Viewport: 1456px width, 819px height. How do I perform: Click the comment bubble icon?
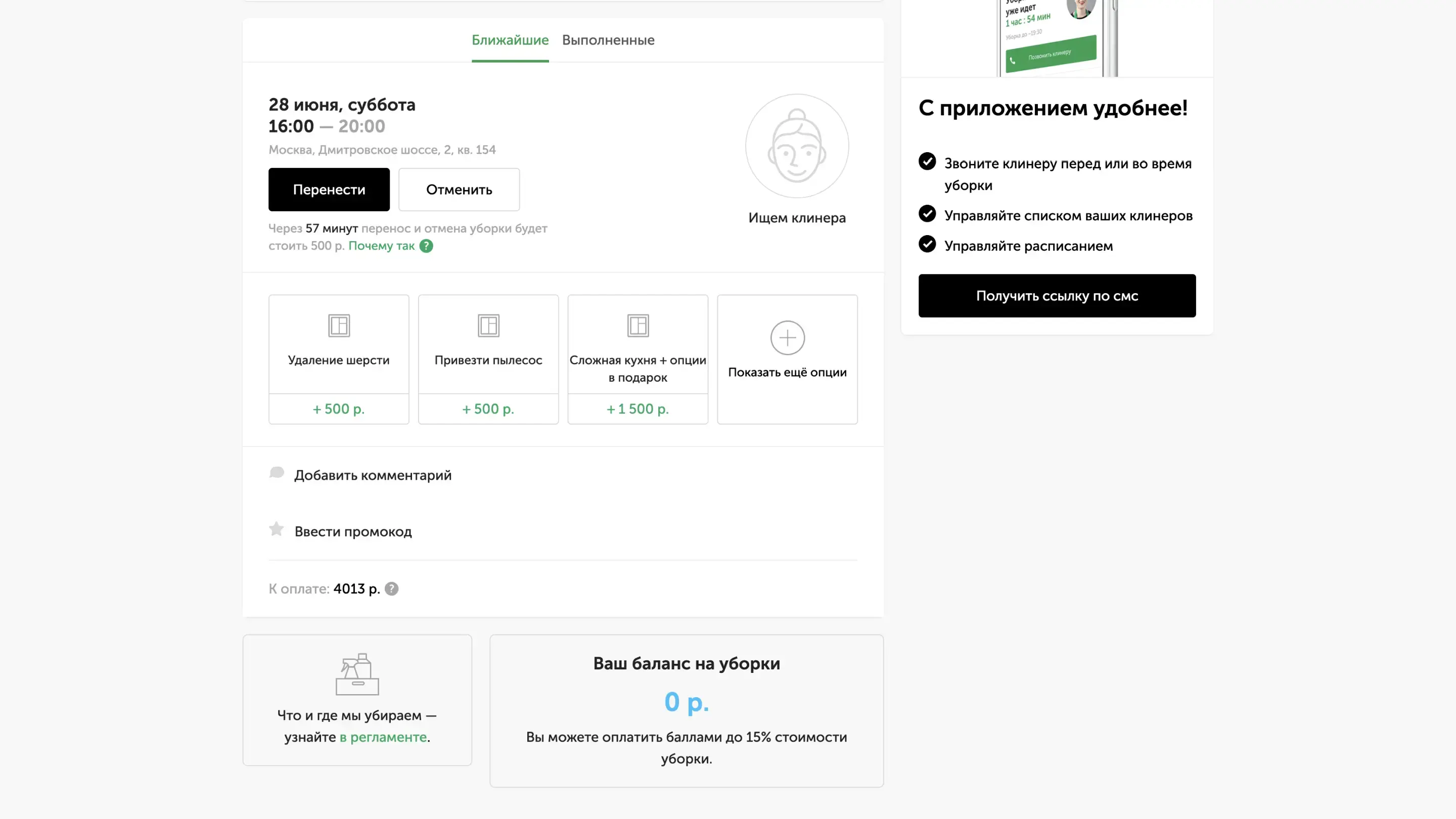pos(277,473)
